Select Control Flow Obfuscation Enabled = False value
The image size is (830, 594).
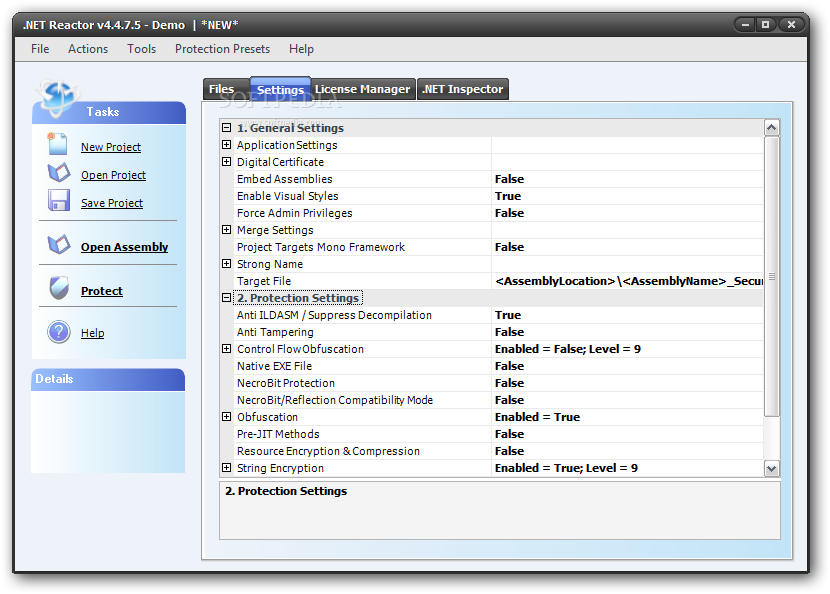pos(628,349)
